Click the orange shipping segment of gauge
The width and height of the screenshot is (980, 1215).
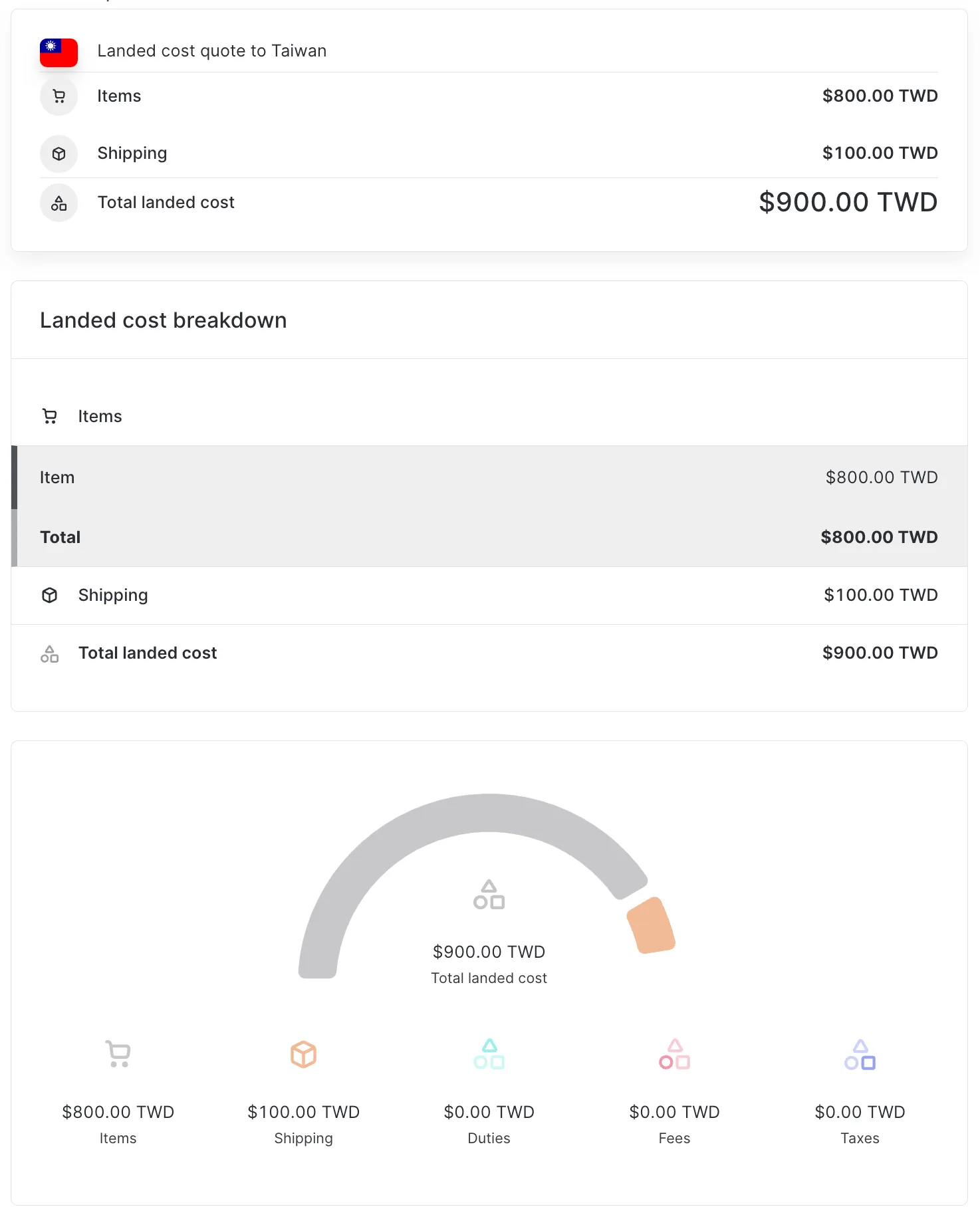(x=651, y=925)
